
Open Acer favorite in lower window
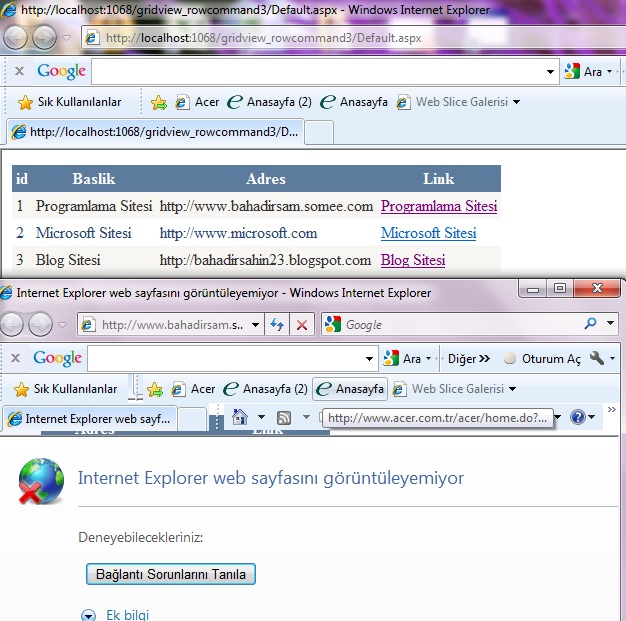tap(194, 389)
